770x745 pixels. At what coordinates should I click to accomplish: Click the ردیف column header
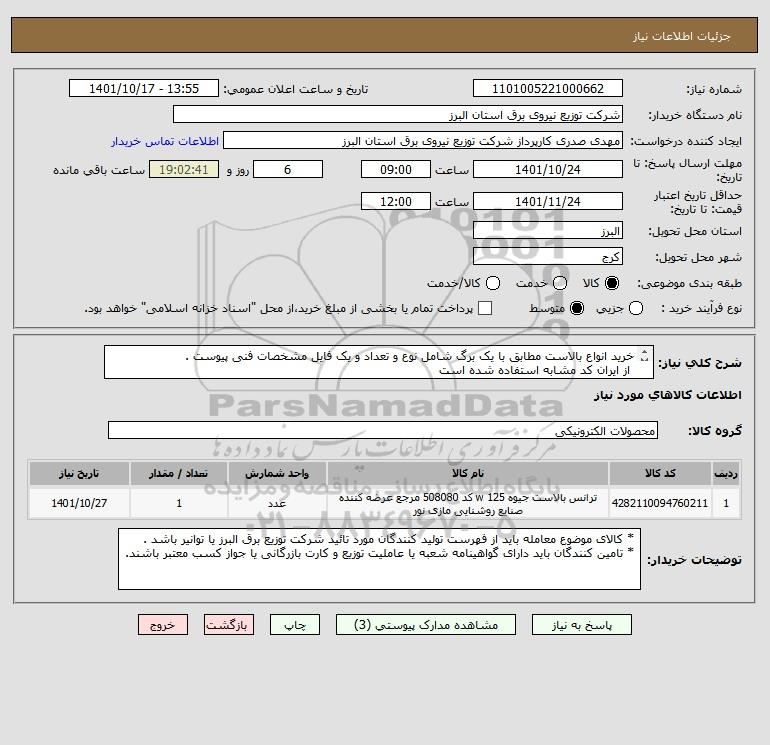[x=726, y=473]
